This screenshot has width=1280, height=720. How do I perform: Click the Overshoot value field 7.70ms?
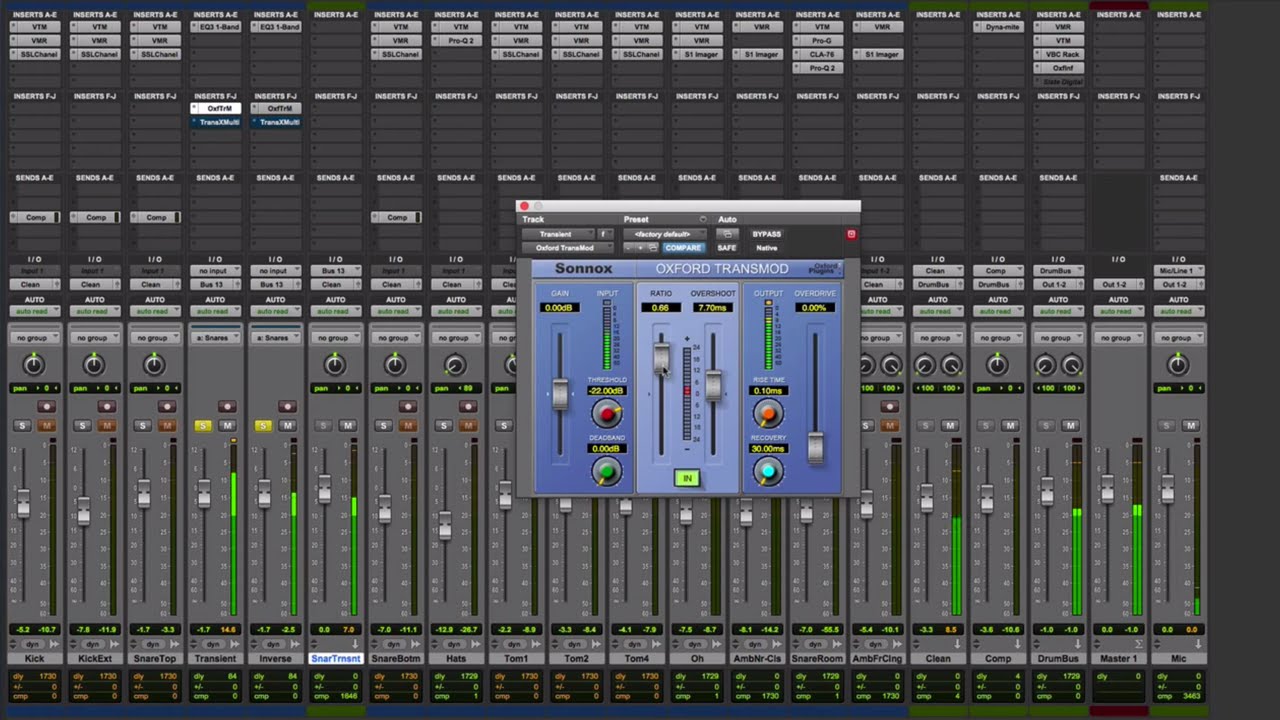[x=713, y=308]
